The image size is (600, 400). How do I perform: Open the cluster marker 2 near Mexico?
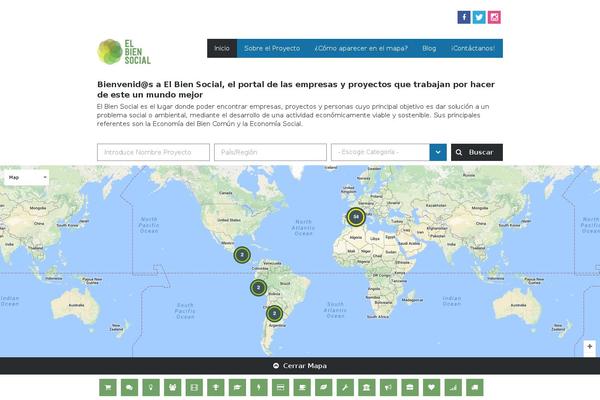[x=242, y=255]
